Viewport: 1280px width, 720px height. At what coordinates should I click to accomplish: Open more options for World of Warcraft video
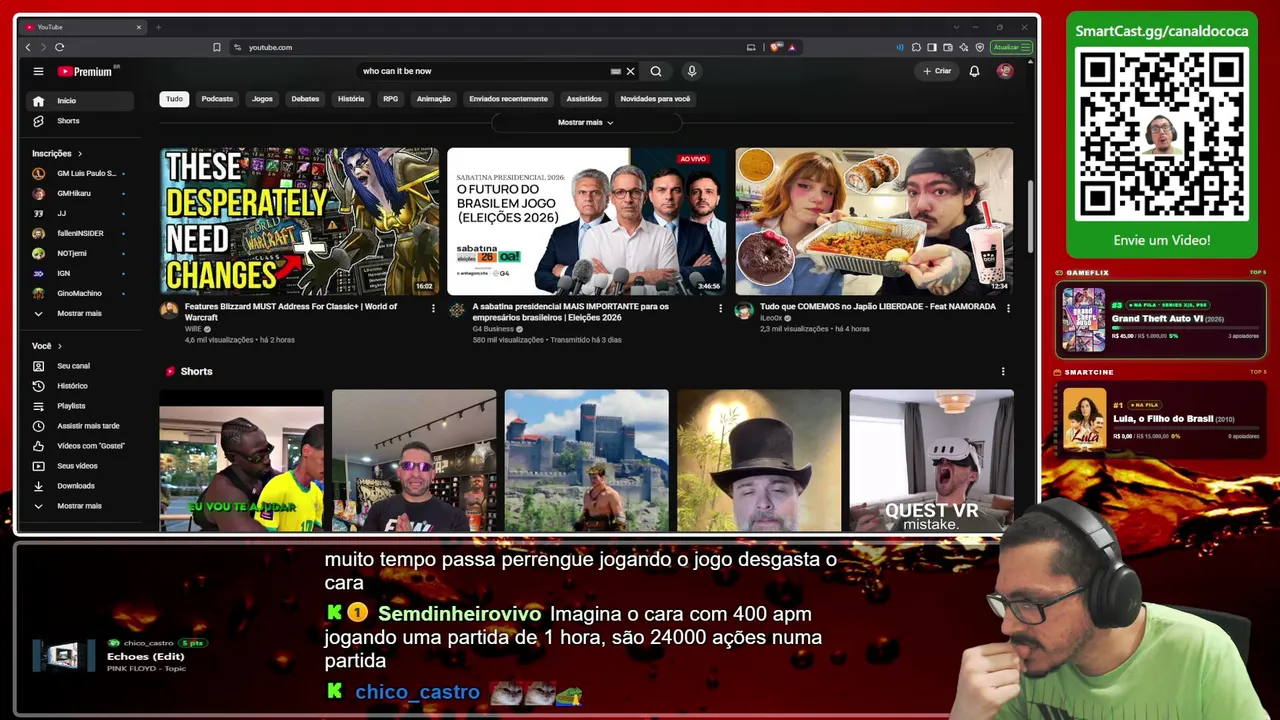coord(433,308)
